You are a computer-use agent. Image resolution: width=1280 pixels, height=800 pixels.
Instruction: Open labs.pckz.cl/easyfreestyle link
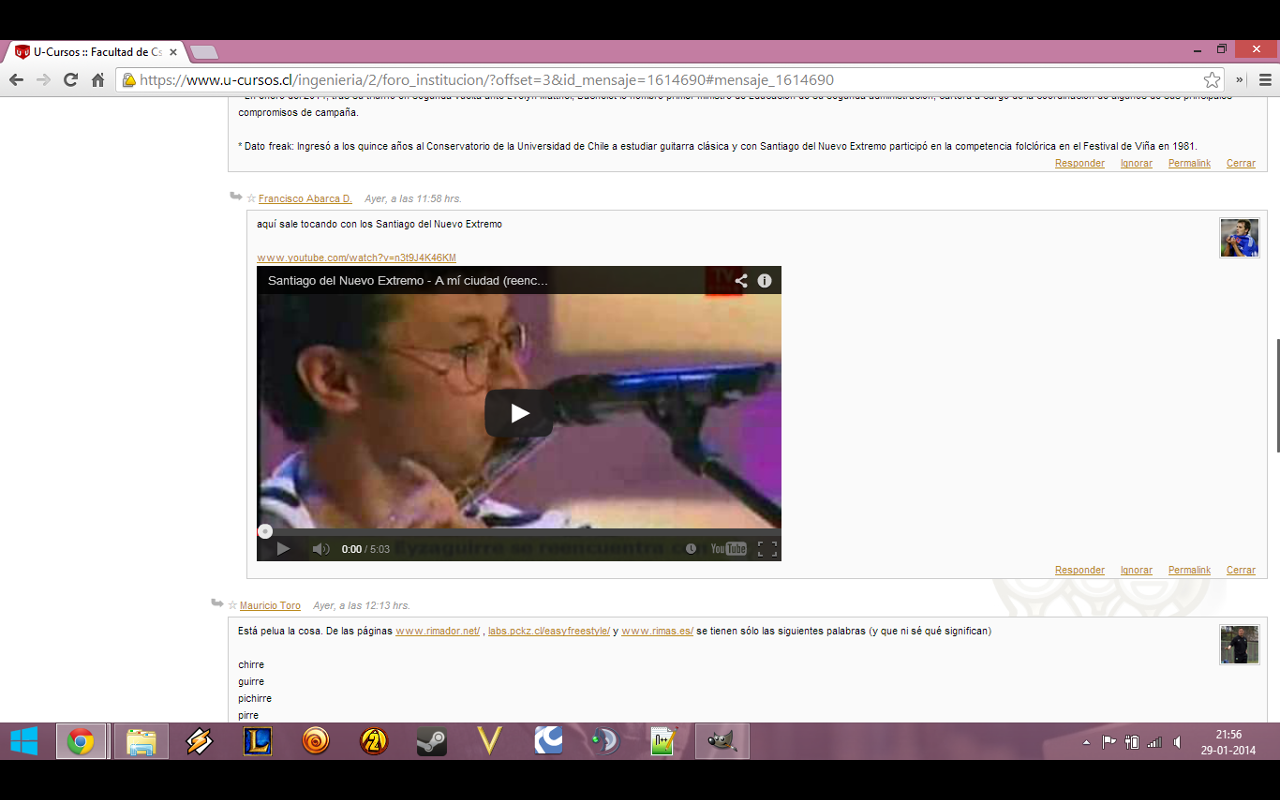point(549,631)
